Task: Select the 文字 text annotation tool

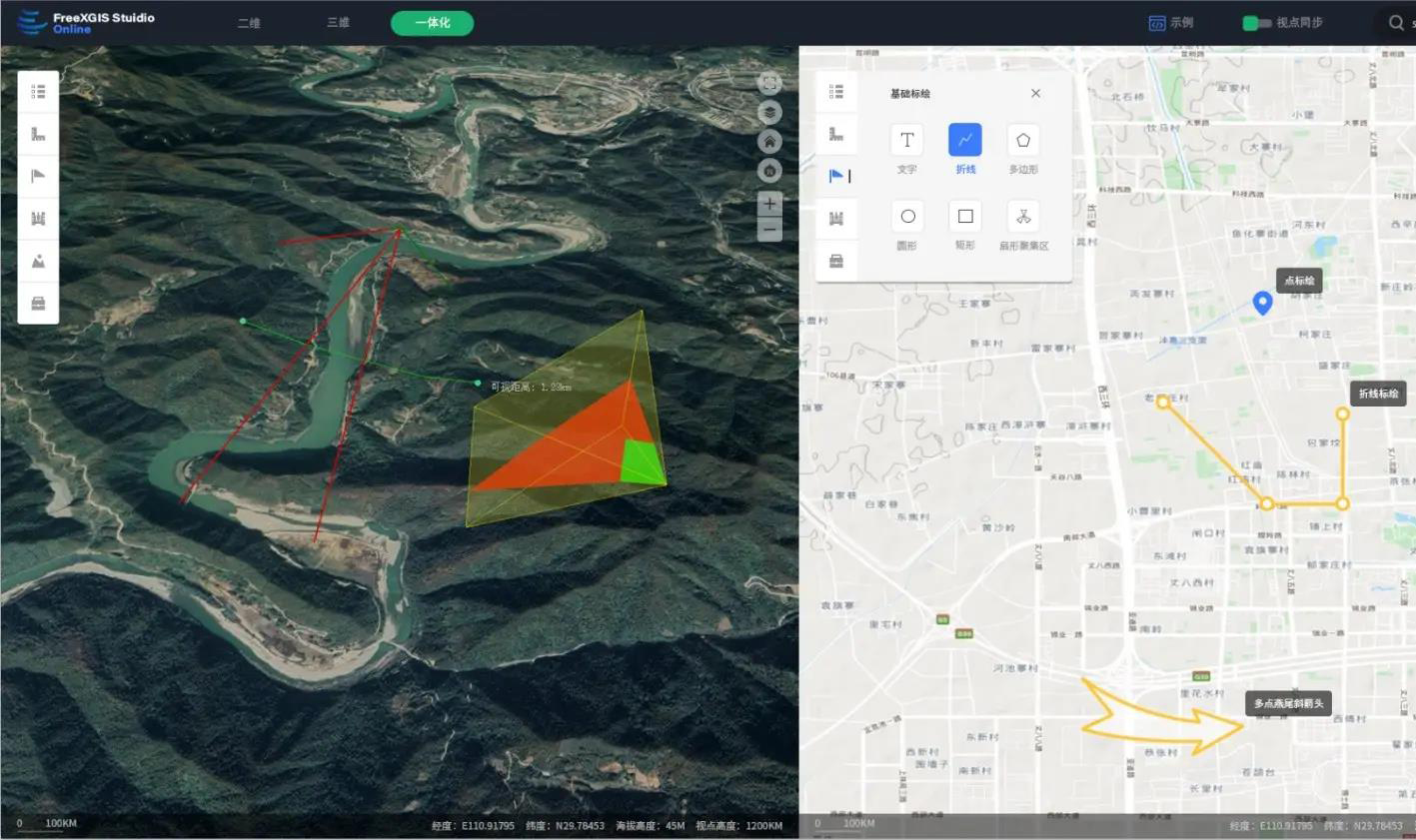Action: pyautogui.click(x=906, y=140)
